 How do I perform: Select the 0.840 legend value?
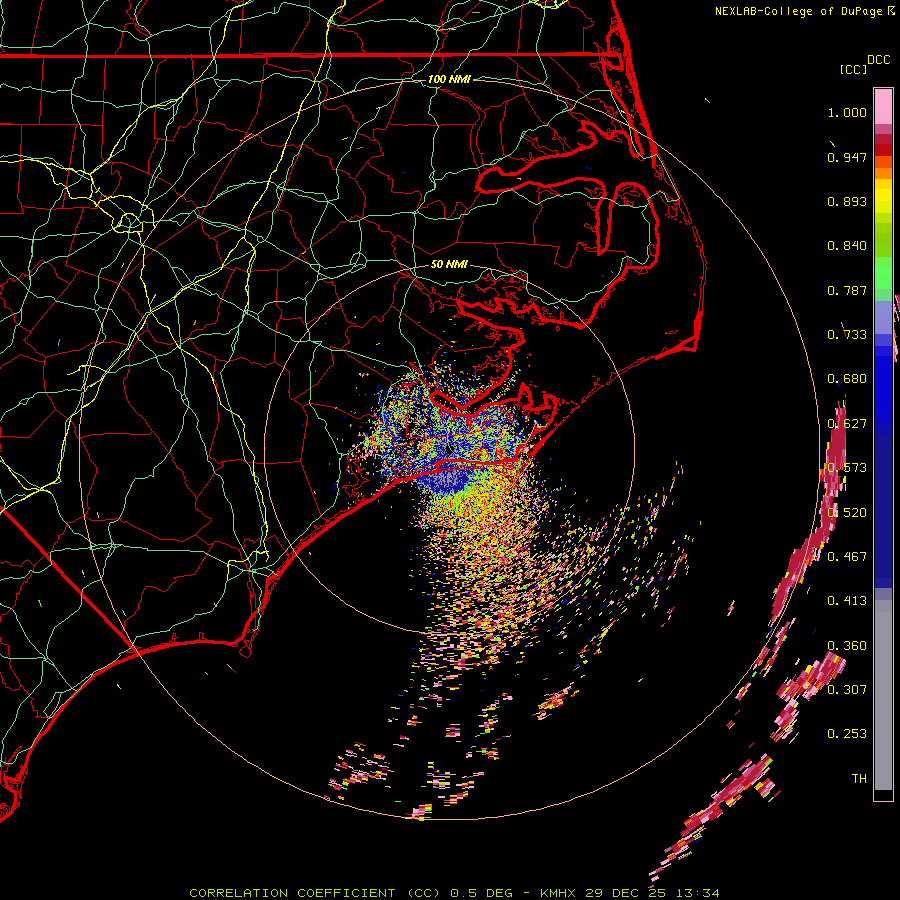coord(847,246)
